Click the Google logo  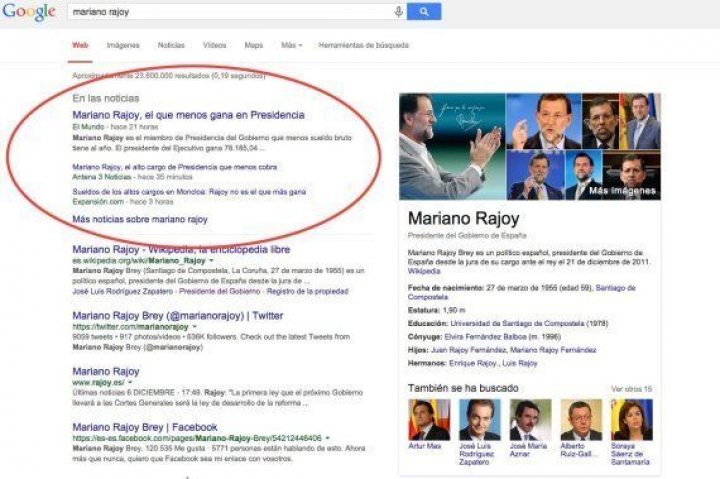click(29, 13)
